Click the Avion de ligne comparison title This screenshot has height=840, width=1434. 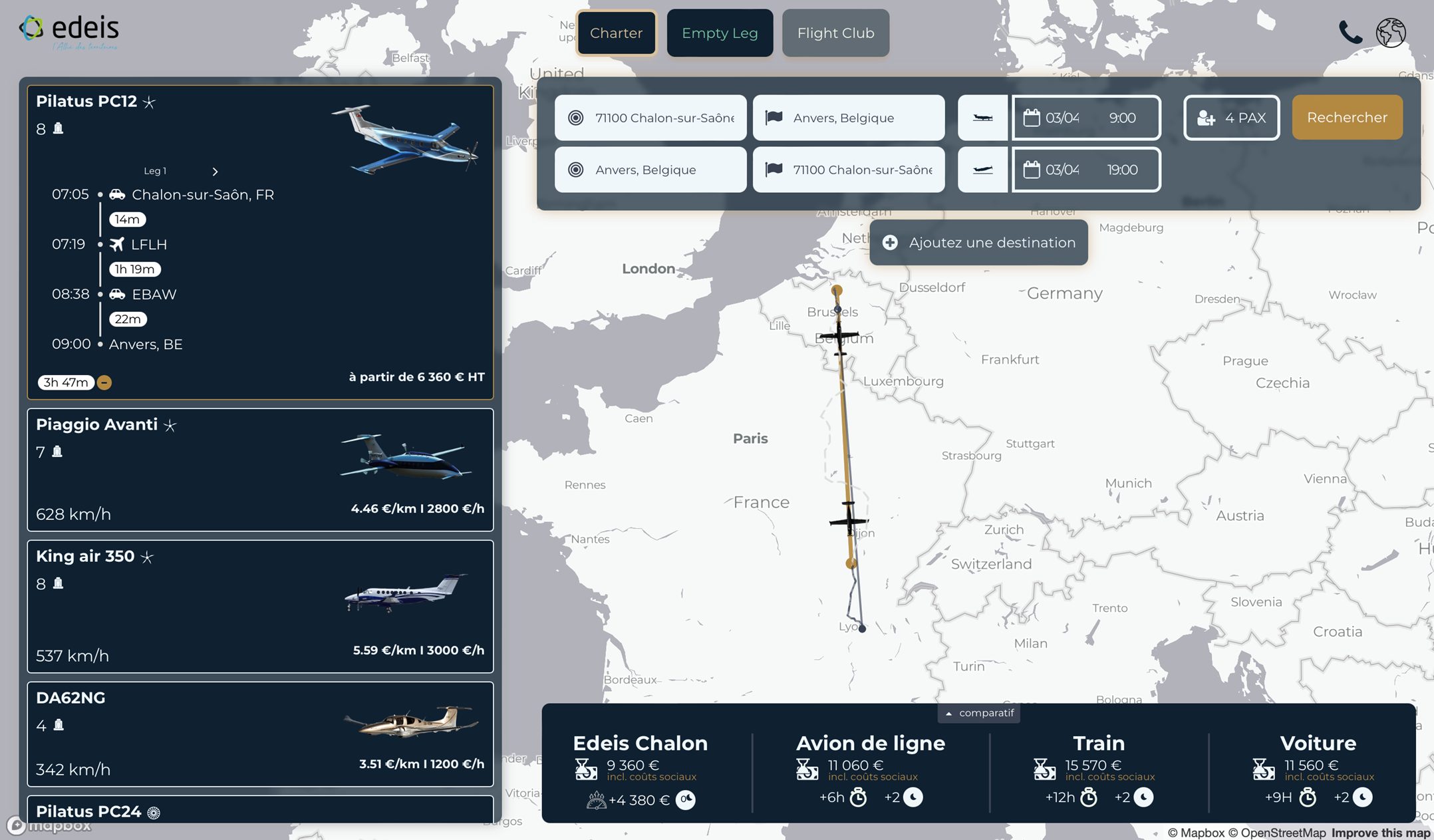coord(870,743)
